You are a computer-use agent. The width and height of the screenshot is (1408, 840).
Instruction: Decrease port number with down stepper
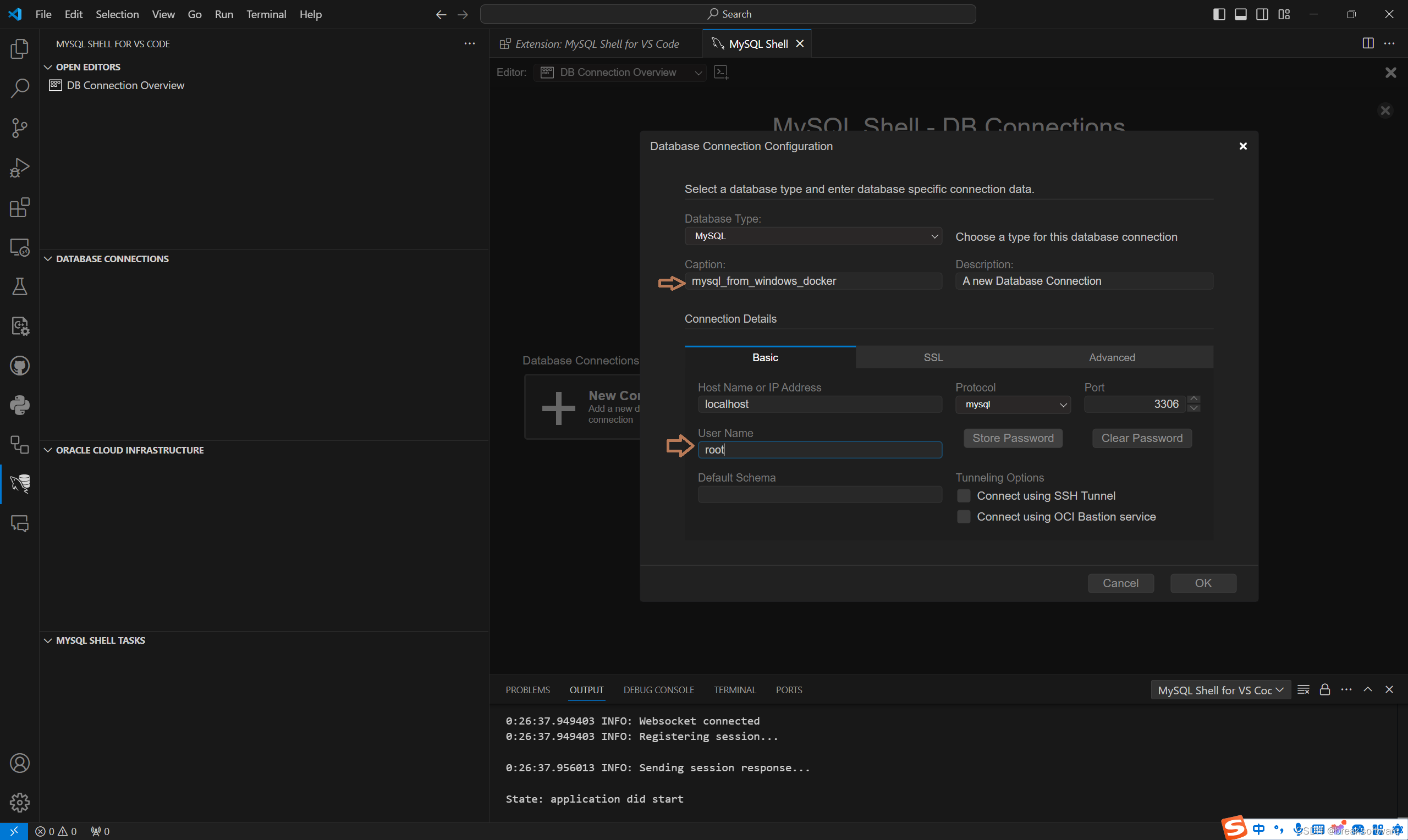pyautogui.click(x=1193, y=408)
